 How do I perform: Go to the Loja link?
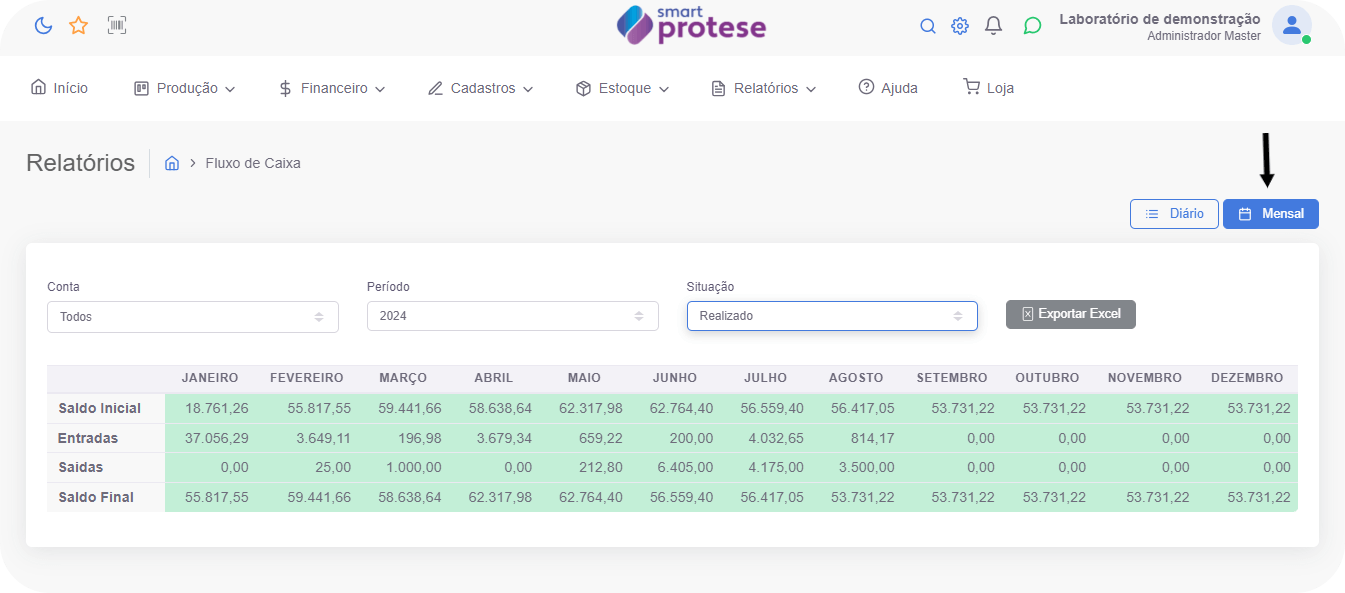pyautogui.click(x=988, y=88)
